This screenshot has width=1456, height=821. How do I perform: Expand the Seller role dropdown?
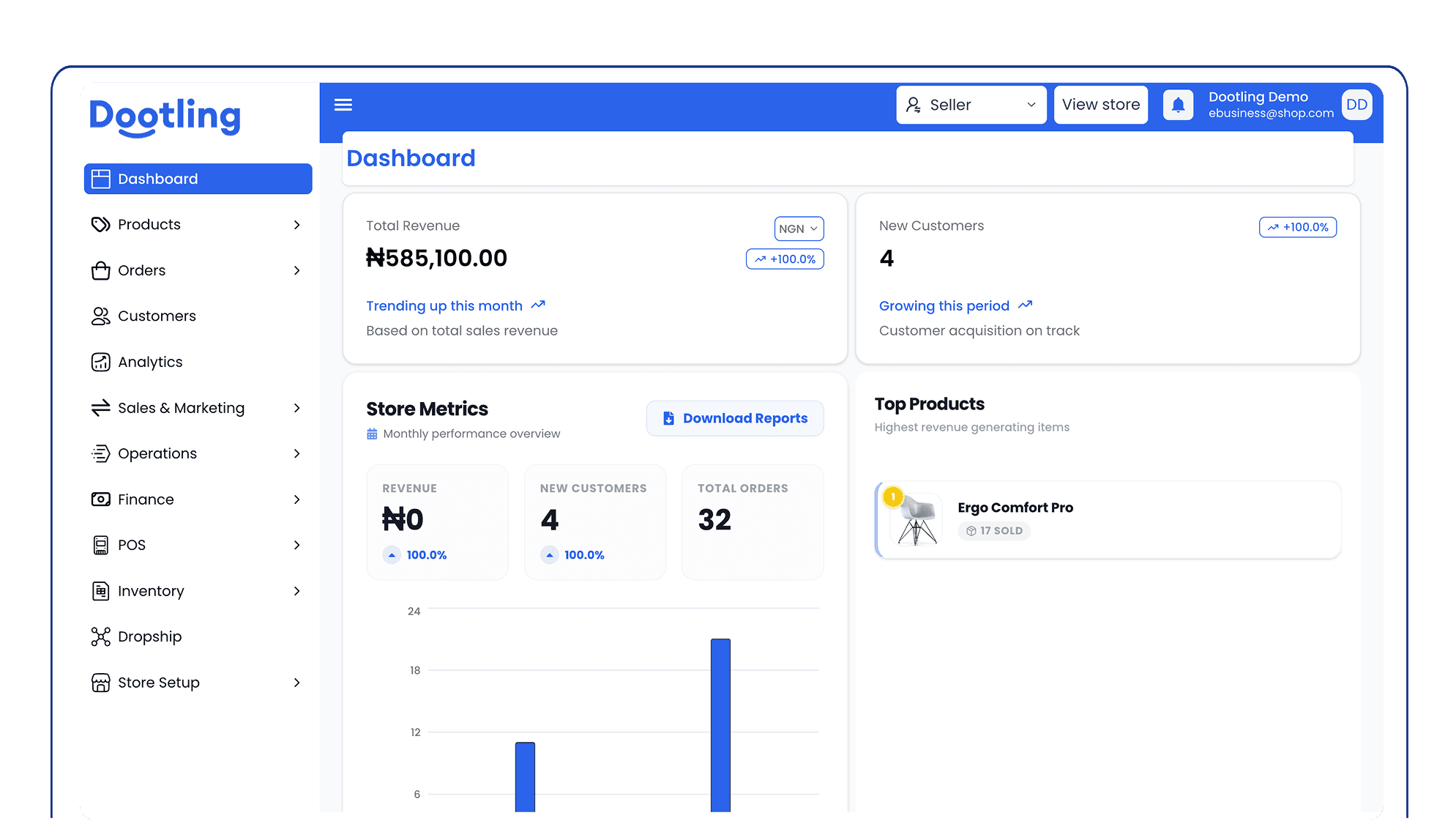pyautogui.click(x=971, y=105)
